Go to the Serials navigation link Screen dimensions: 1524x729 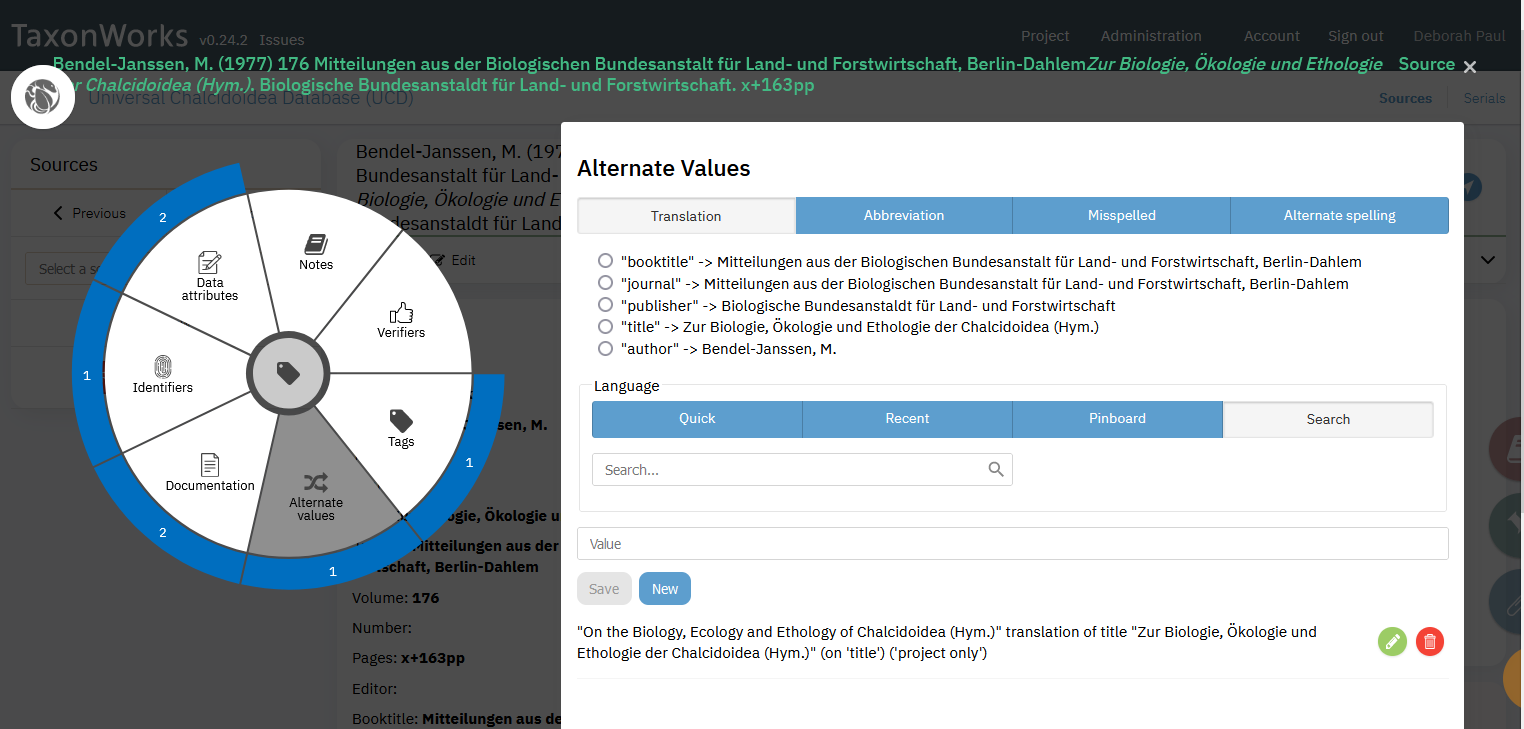pos(1484,98)
